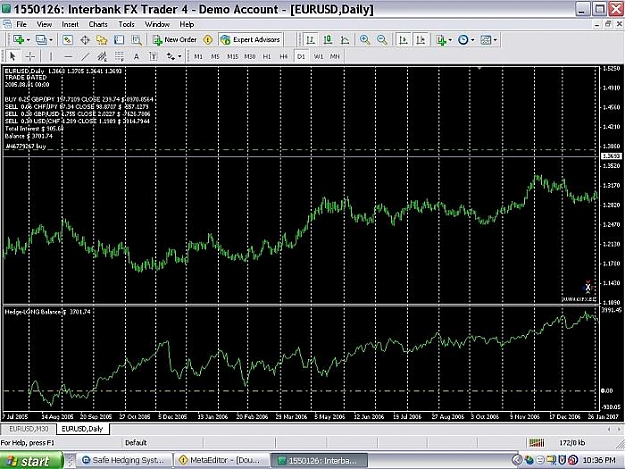Click the Default profile in status bar

(x=136, y=443)
